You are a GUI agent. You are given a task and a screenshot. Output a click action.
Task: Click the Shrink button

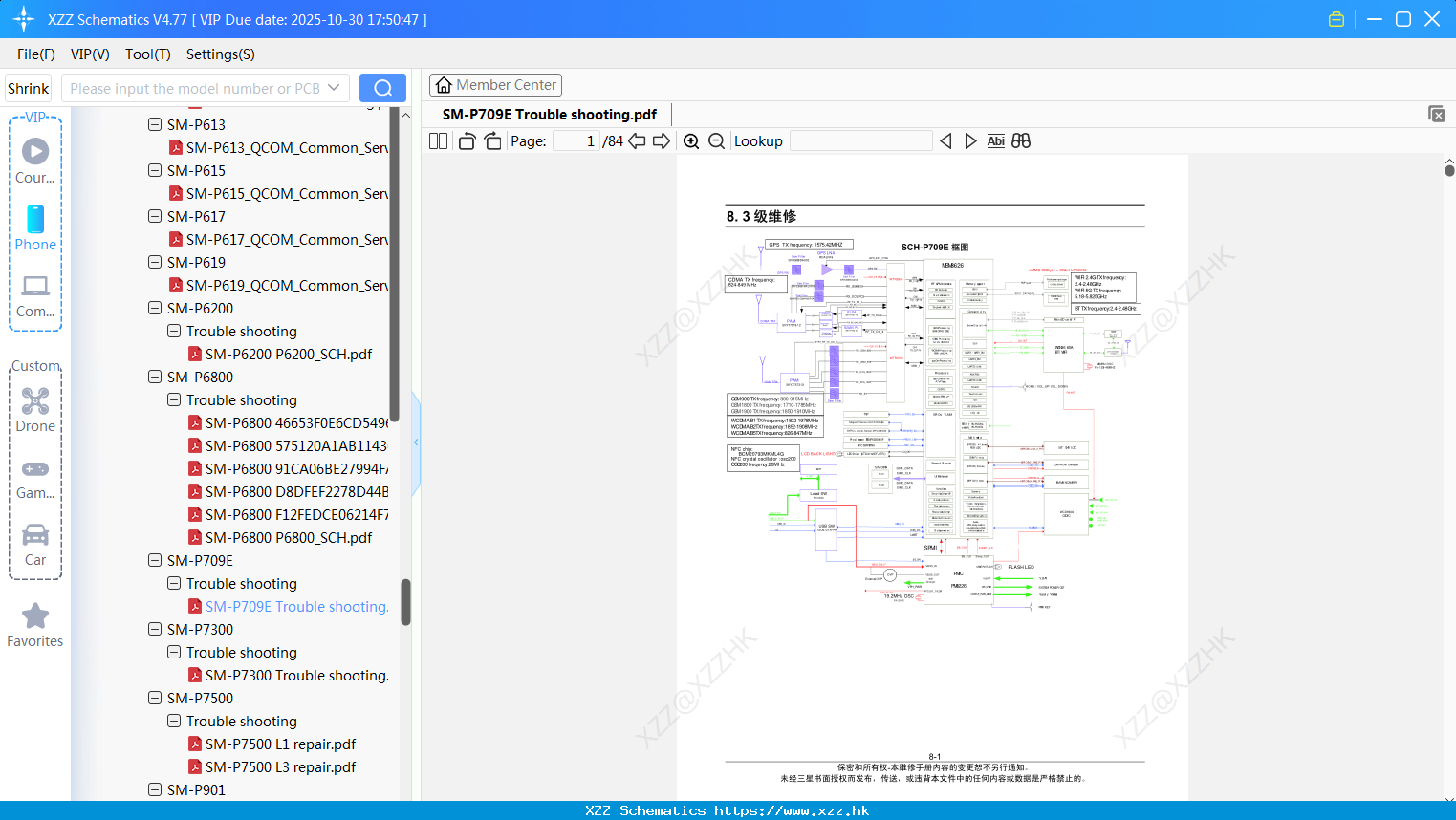(28, 88)
